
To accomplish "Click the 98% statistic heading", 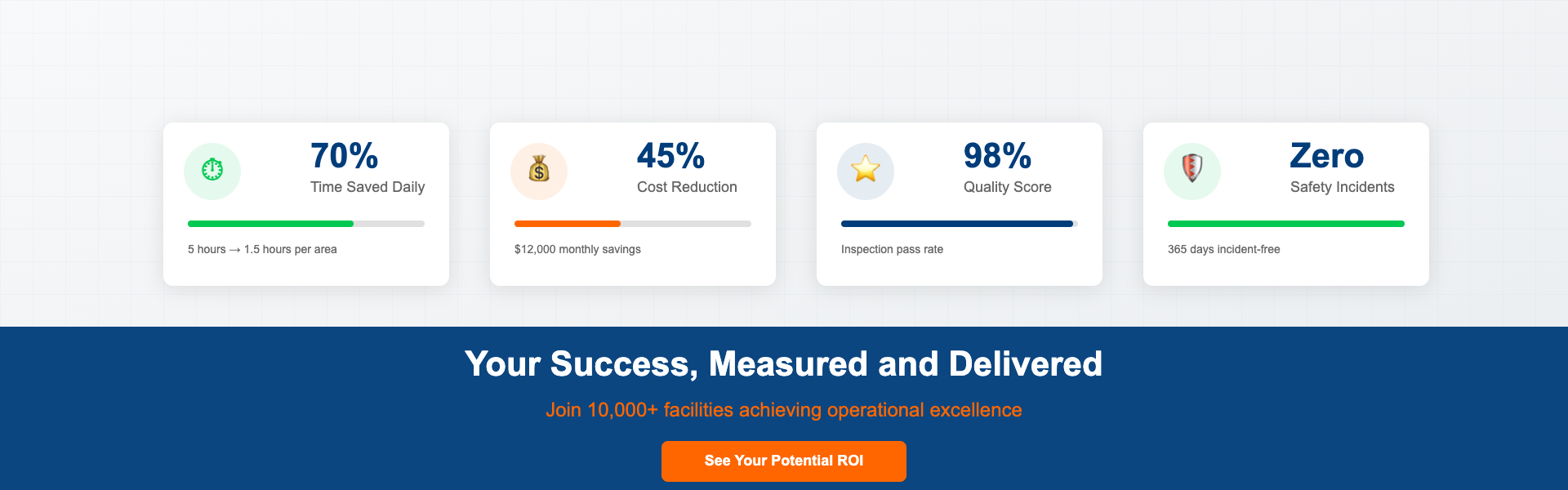I will [997, 156].
